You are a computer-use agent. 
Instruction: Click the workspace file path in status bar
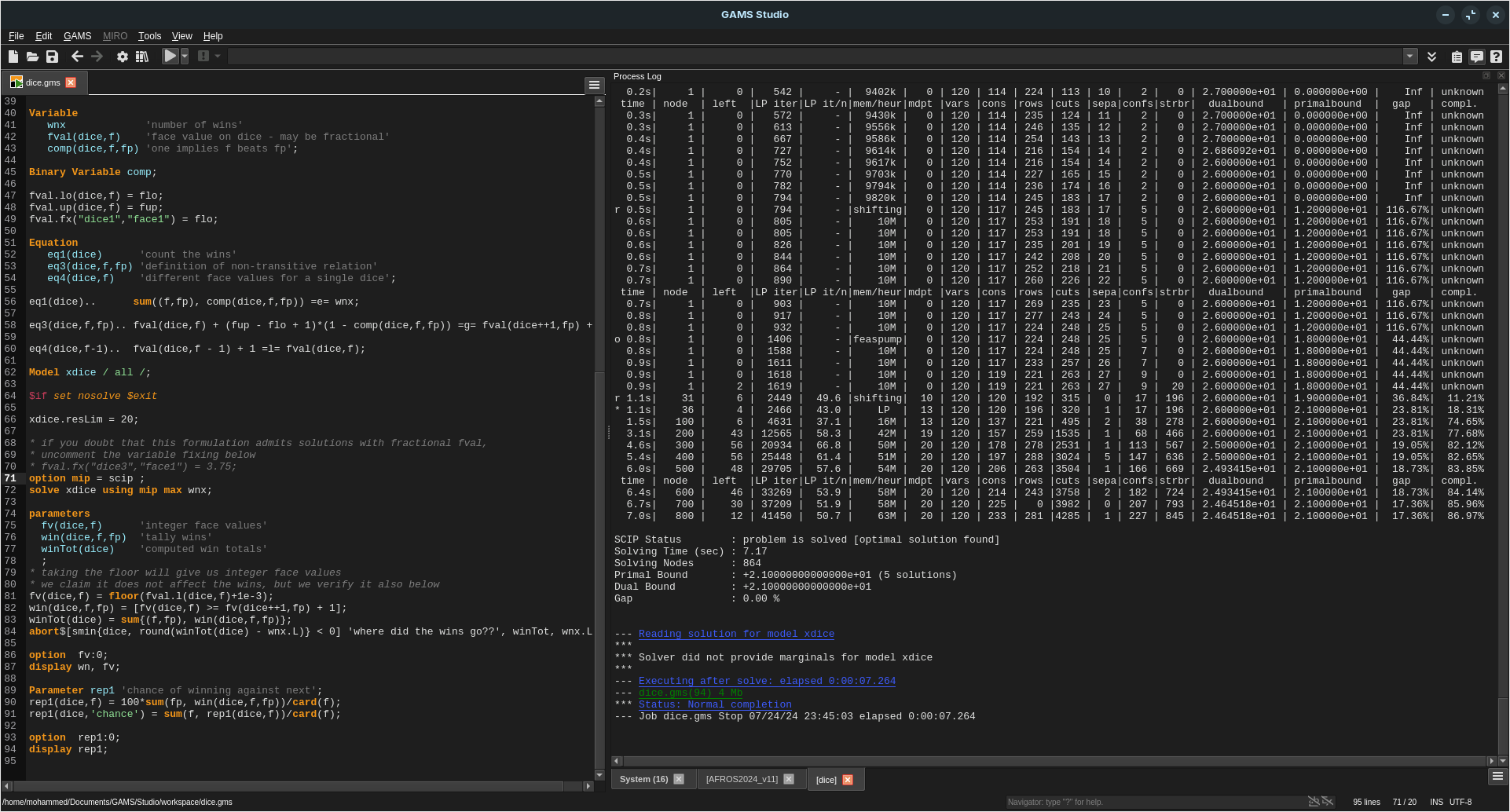[x=117, y=803]
